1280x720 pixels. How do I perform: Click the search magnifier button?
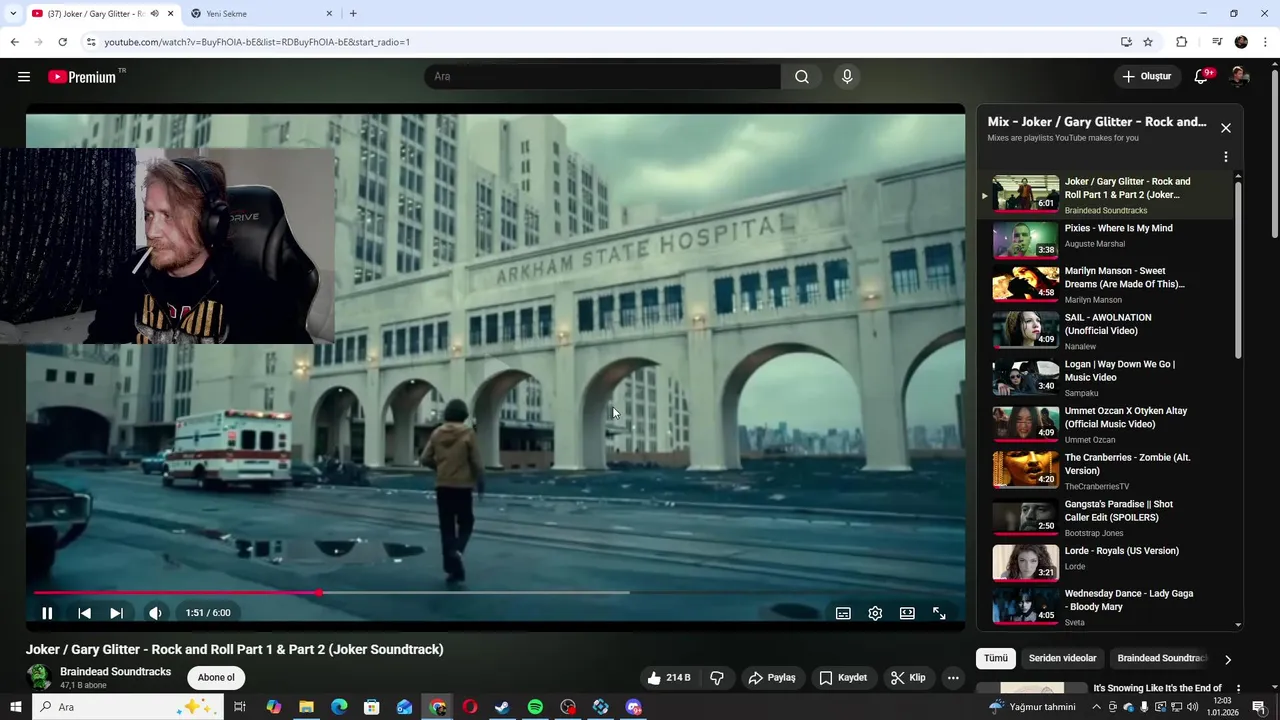tap(802, 77)
